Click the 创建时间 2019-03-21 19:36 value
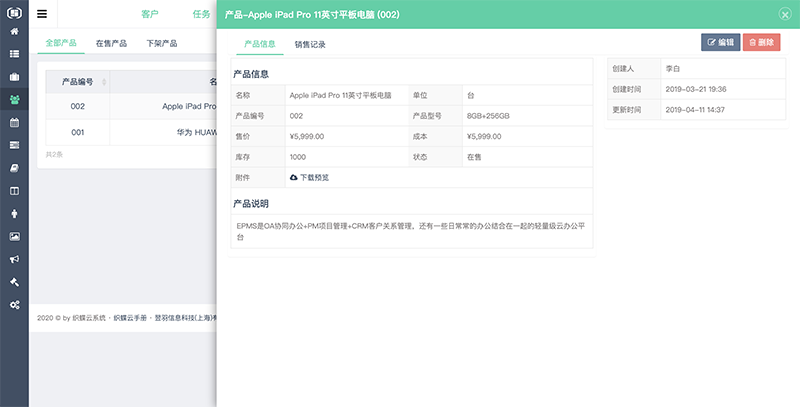This screenshot has height=407, width=800. [x=696, y=89]
